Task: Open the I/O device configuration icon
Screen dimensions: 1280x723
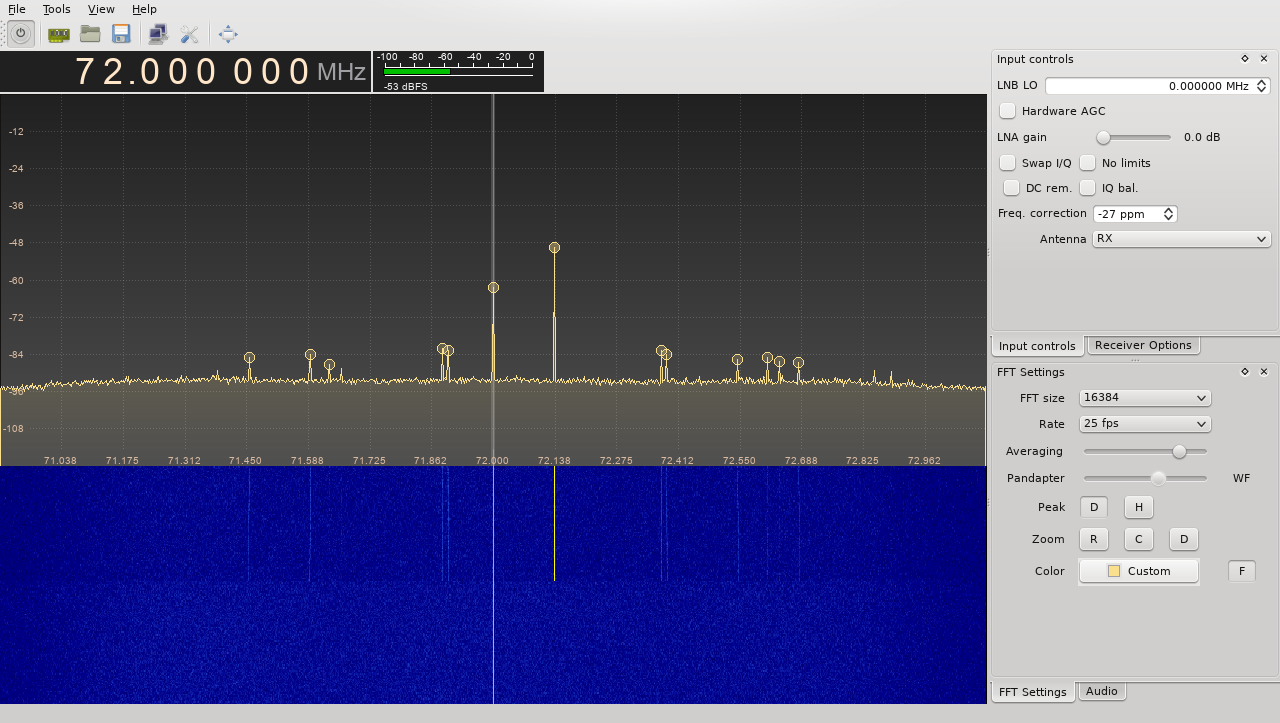Action: point(57,33)
